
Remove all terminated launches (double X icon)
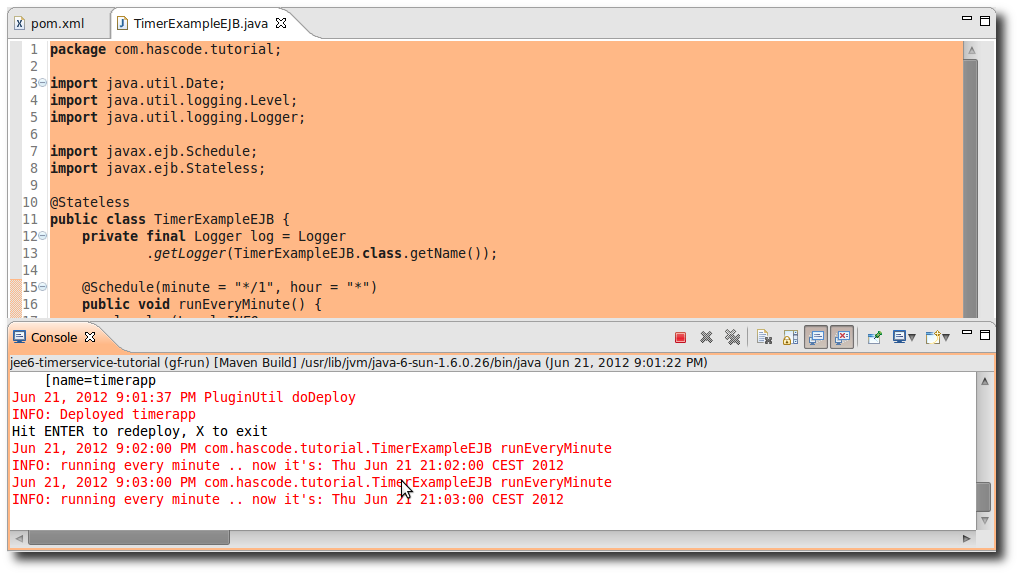click(x=732, y=337)
